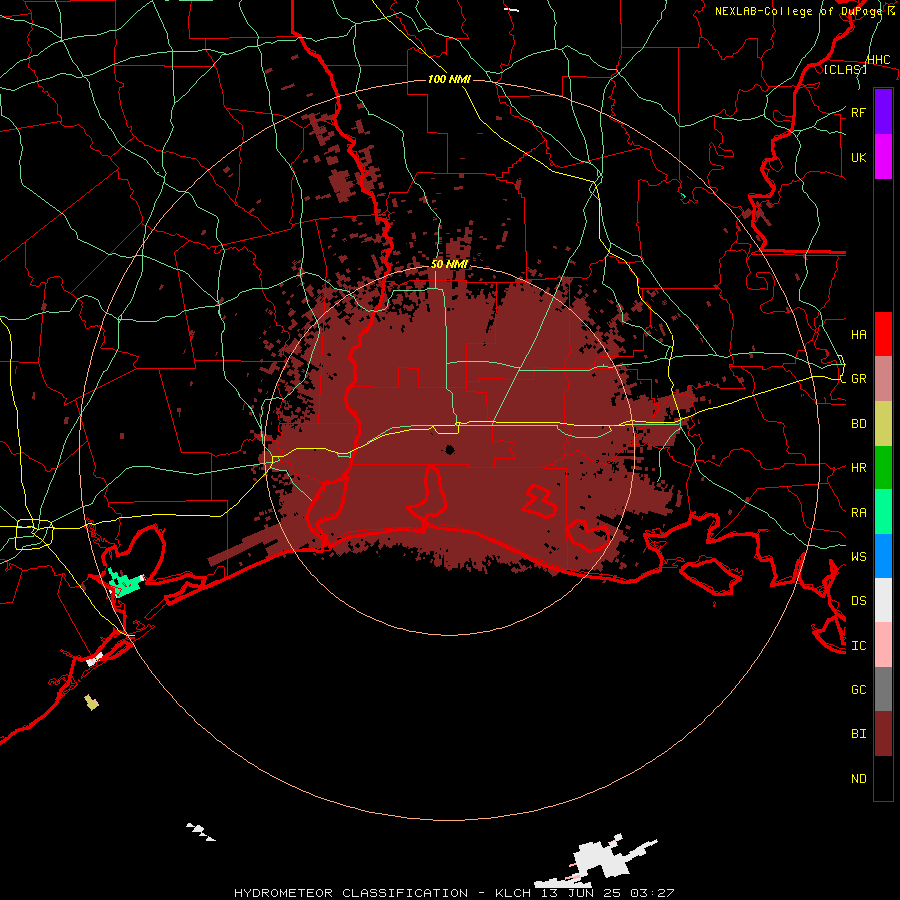The width and height of the screenshot is (900, 900).
Task: Click the HA legend label
Action: [859, 334]
